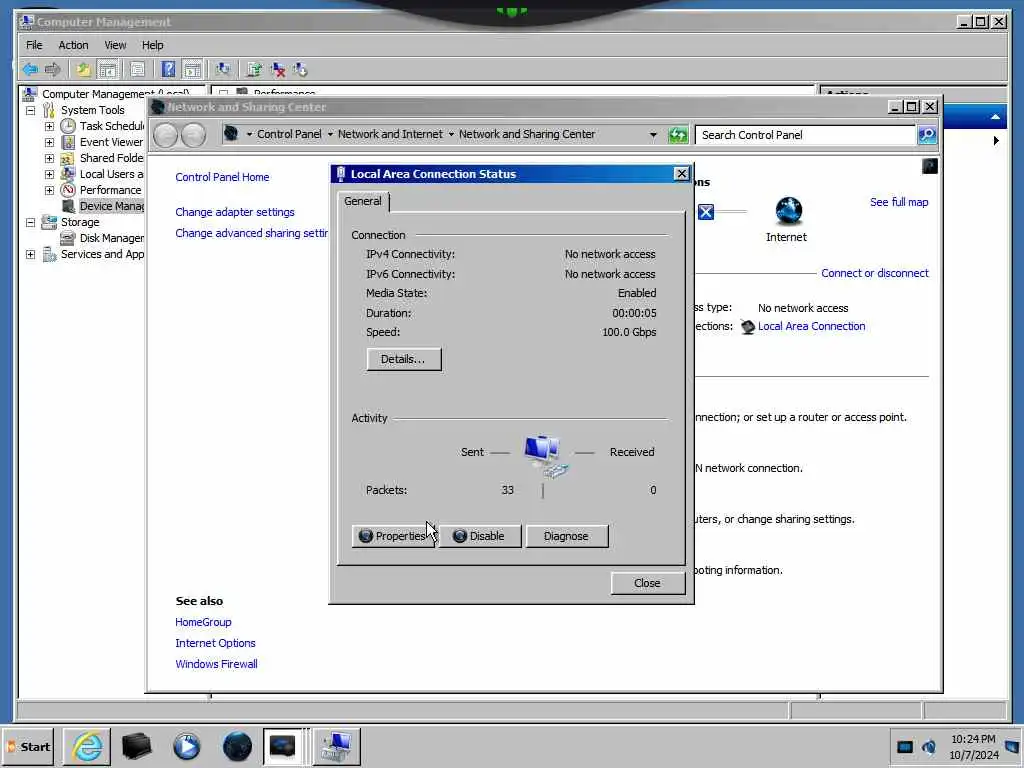Open the File menu
1024x768 pixels.
[x=34, y=45]
